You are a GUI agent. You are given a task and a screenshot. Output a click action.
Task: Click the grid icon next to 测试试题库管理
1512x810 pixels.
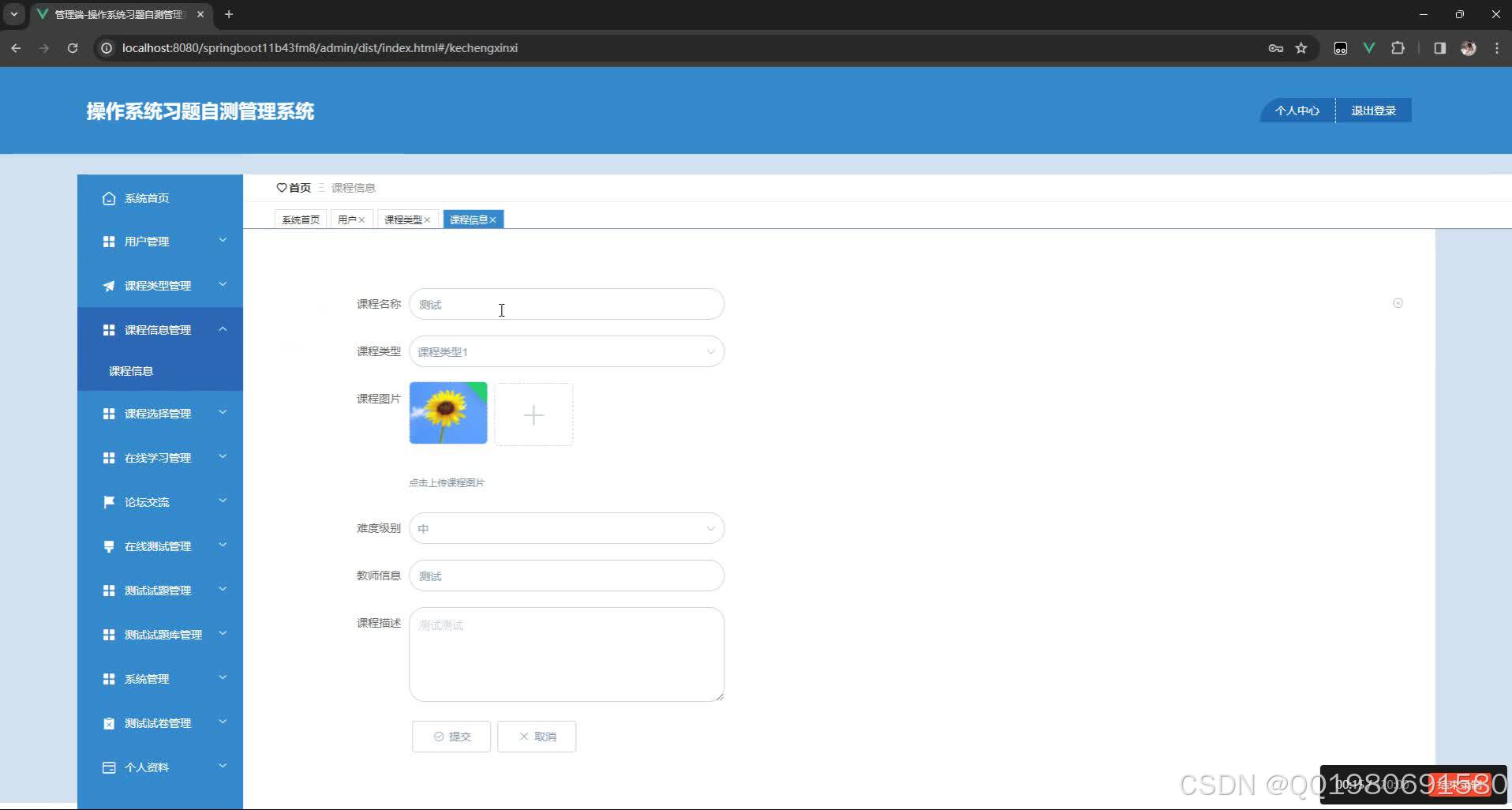pyautogui.click(x=109, y=635)
